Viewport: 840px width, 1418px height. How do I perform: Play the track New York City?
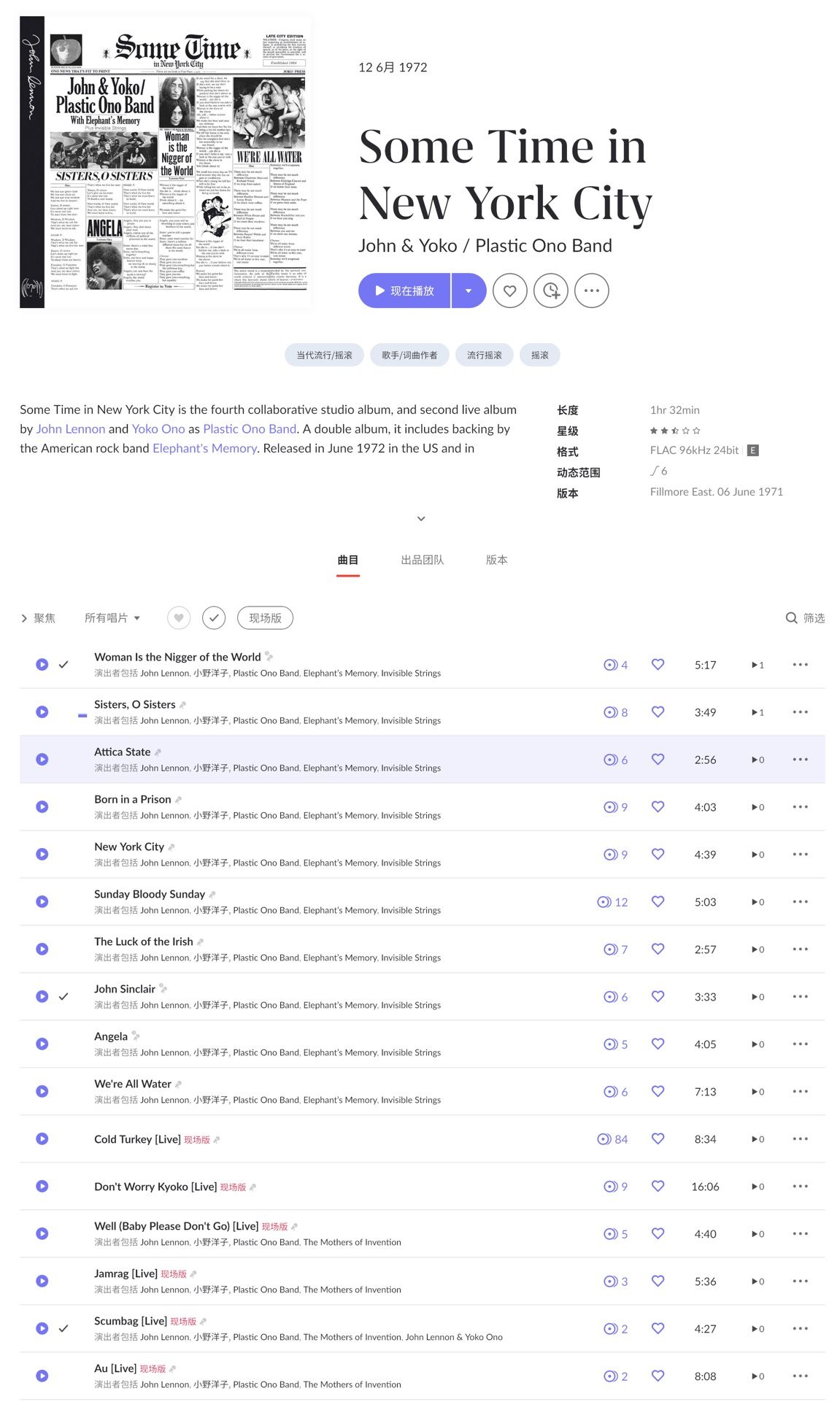pos(42,855)
